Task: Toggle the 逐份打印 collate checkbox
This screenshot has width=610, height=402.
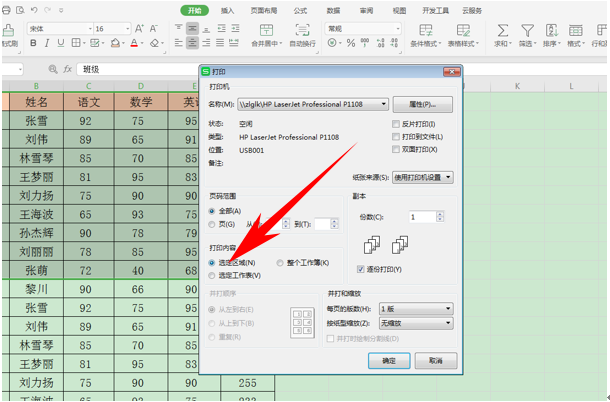Action: pyautogui.click(x=361, y=269)
